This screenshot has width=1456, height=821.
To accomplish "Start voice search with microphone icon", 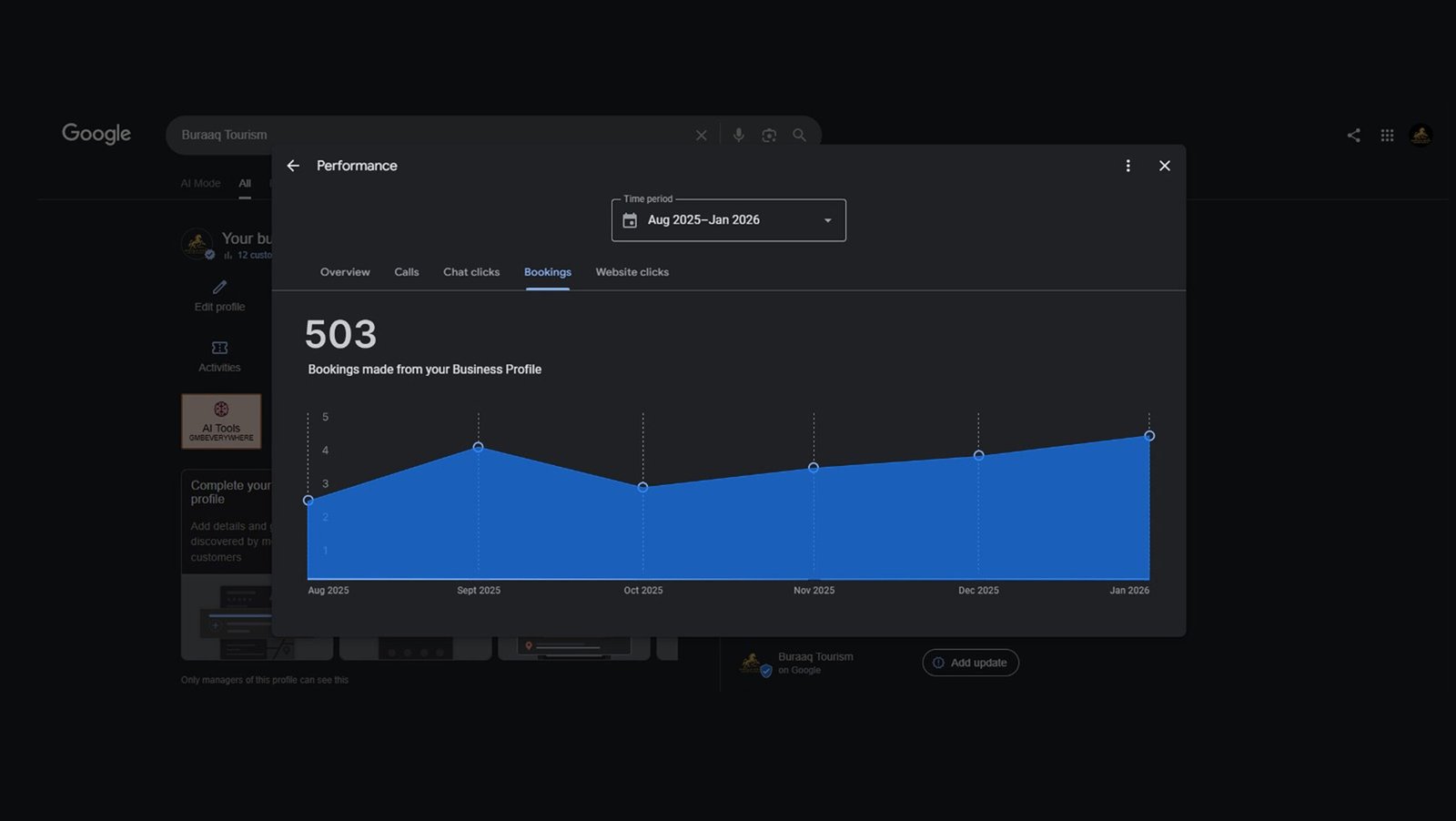I will 739,135.
